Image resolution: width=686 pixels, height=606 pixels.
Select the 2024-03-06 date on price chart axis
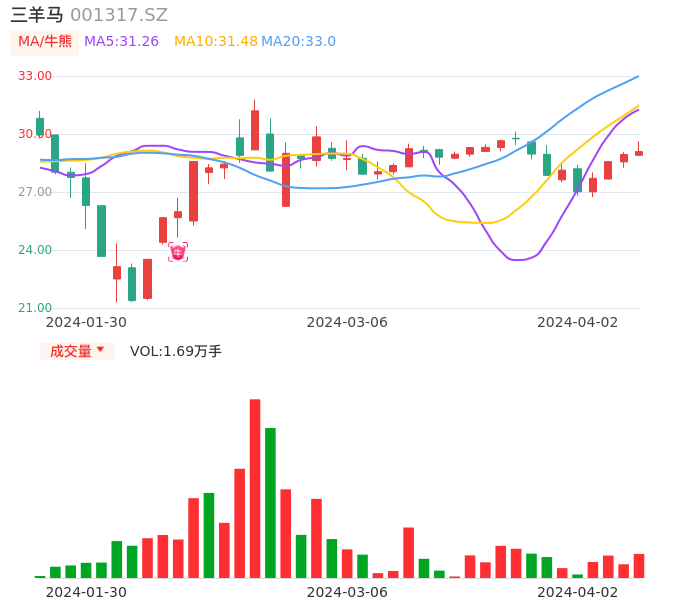[347, 322]
